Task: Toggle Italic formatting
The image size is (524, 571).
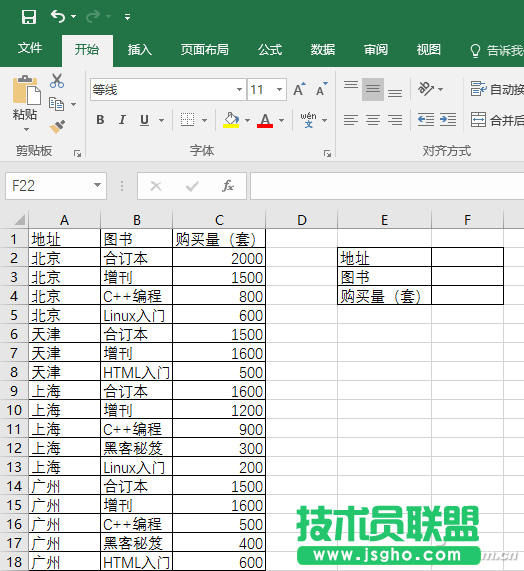Action: (122, 120)
